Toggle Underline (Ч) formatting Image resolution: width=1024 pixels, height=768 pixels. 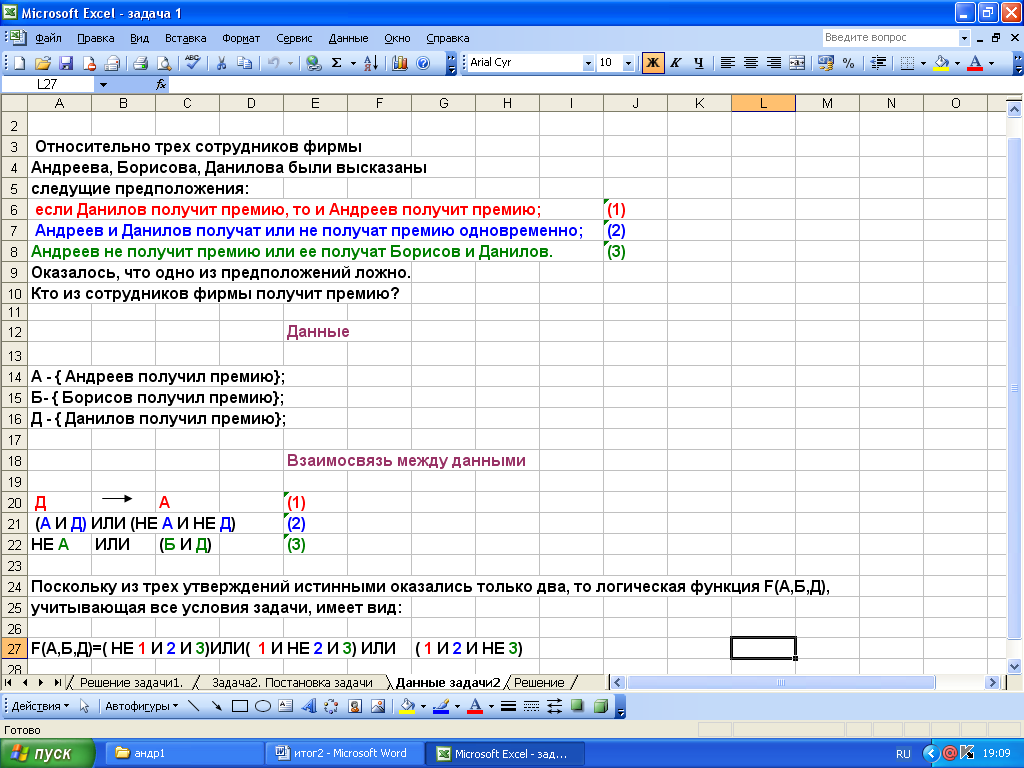click(699, 63)
